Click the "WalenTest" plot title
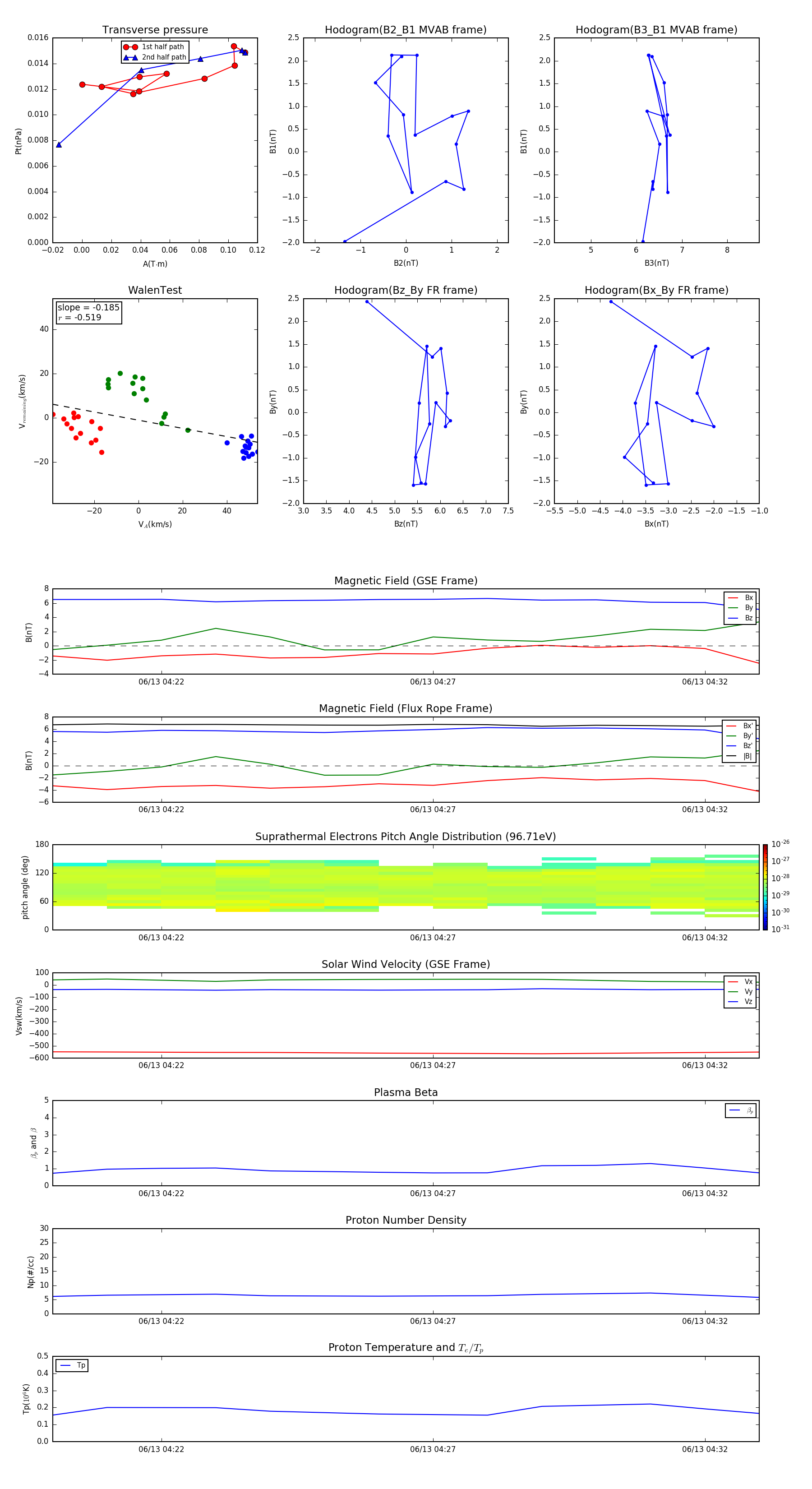The height and width of the screenshot is (1489, 812). click(x=155, y=290)
